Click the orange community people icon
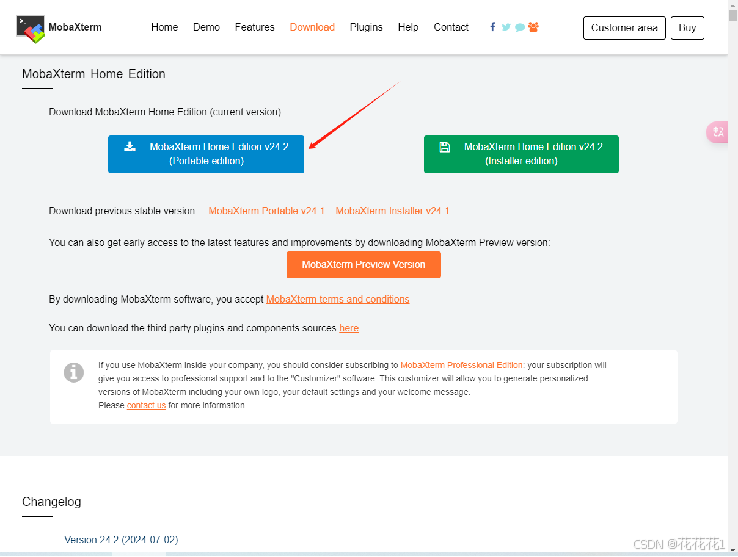The image size is (738, 557). point(533,27)
